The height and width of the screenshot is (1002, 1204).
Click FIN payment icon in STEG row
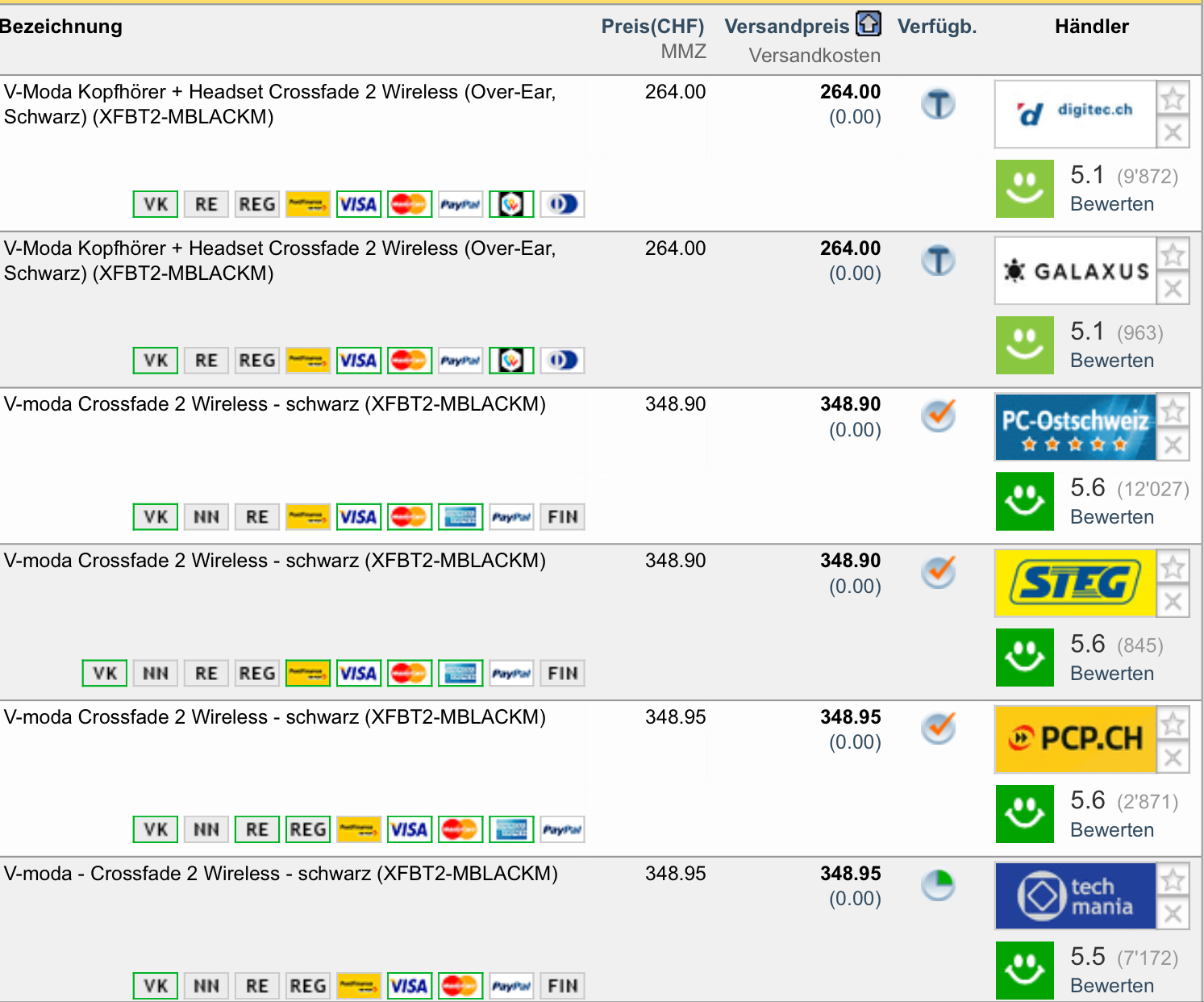tap(562, 673)
